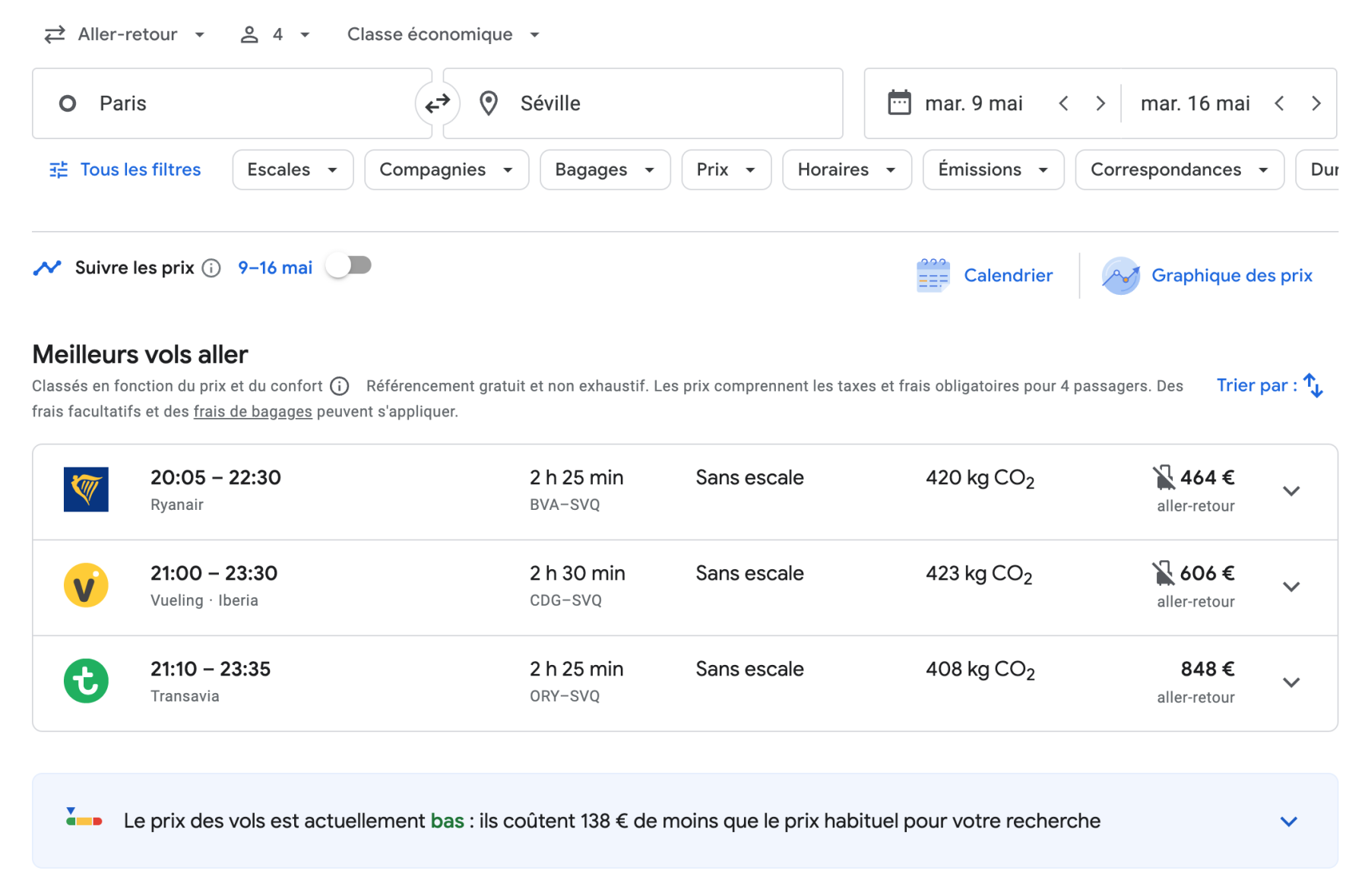
Task: Open Aller-retour trip type dropdown
Action: (x=125, y=35)
